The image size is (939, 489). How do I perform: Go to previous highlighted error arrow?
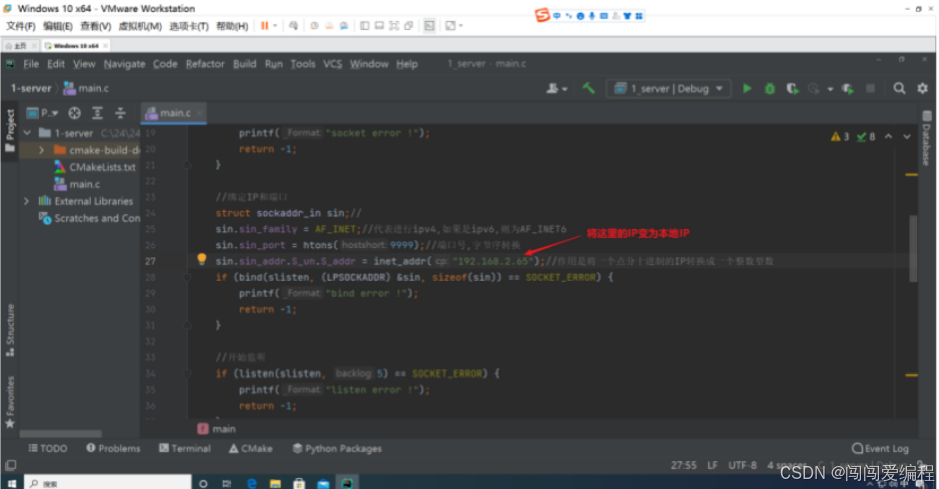888,136
